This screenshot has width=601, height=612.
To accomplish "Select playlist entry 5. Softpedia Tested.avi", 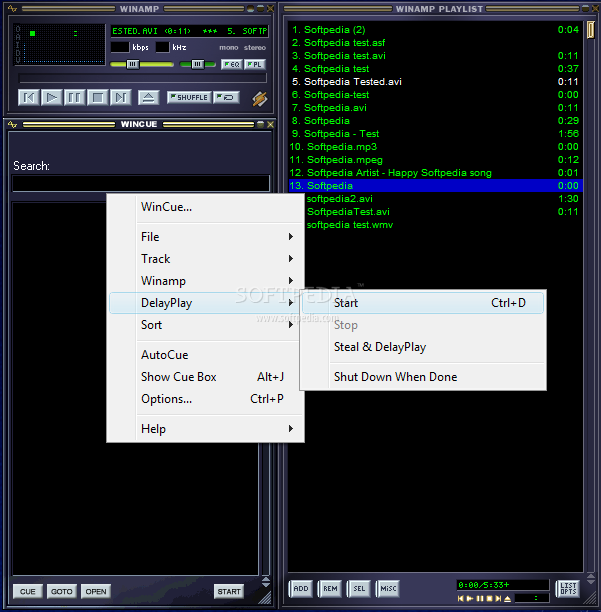I will (x=436, y=82).
